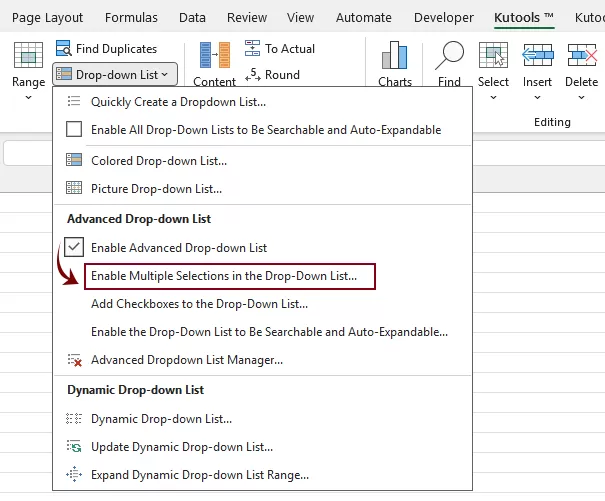Open the View tab

[x=300, y=17]
